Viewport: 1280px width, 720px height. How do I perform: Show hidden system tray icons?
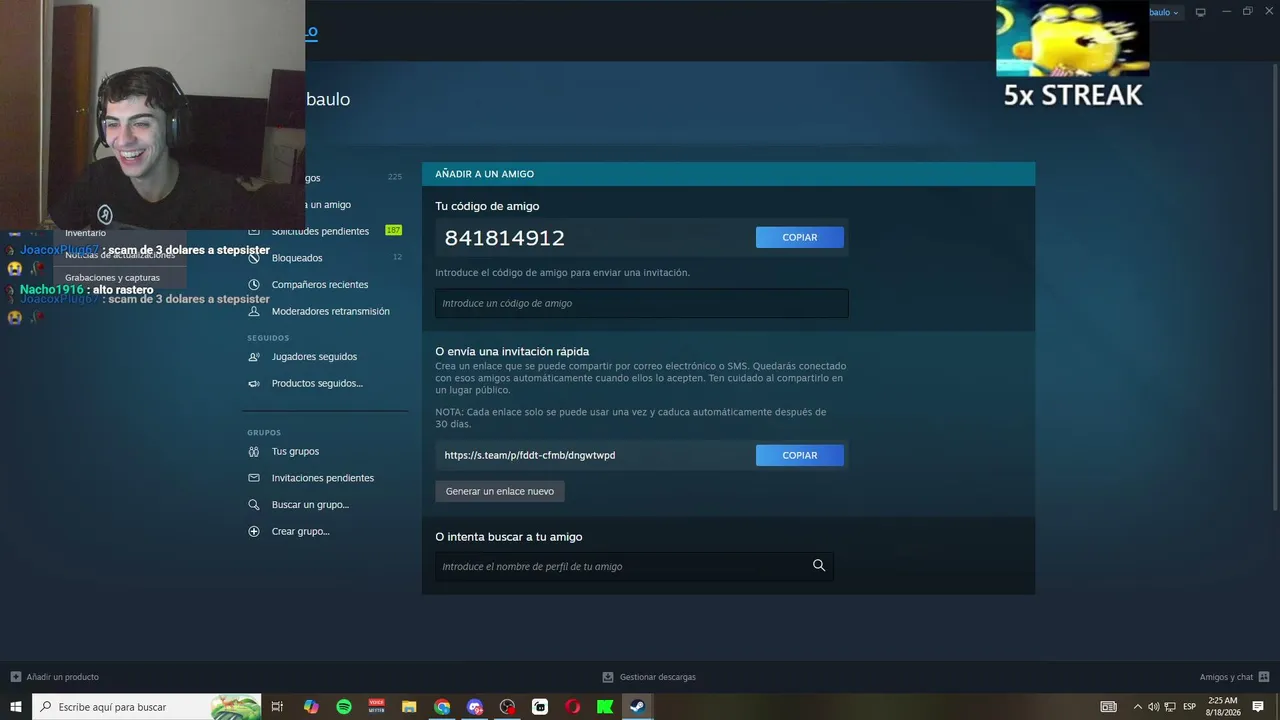pos(1137,707)
